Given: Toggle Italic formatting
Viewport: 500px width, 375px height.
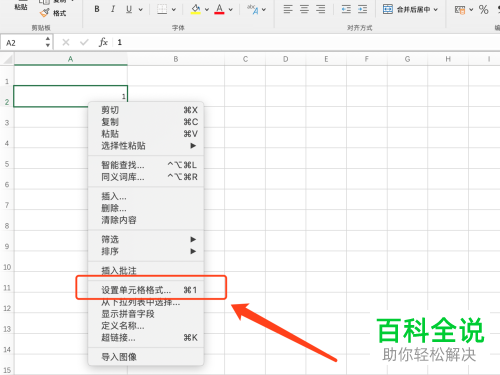Looking at the screenshot, I should (113, 9).
